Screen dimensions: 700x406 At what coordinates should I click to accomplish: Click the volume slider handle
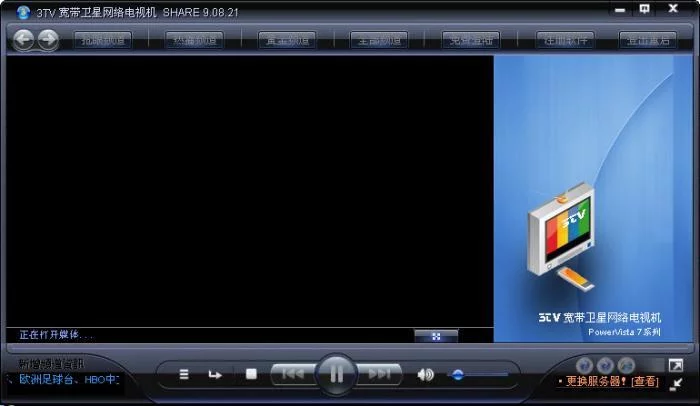click(458, 375)
